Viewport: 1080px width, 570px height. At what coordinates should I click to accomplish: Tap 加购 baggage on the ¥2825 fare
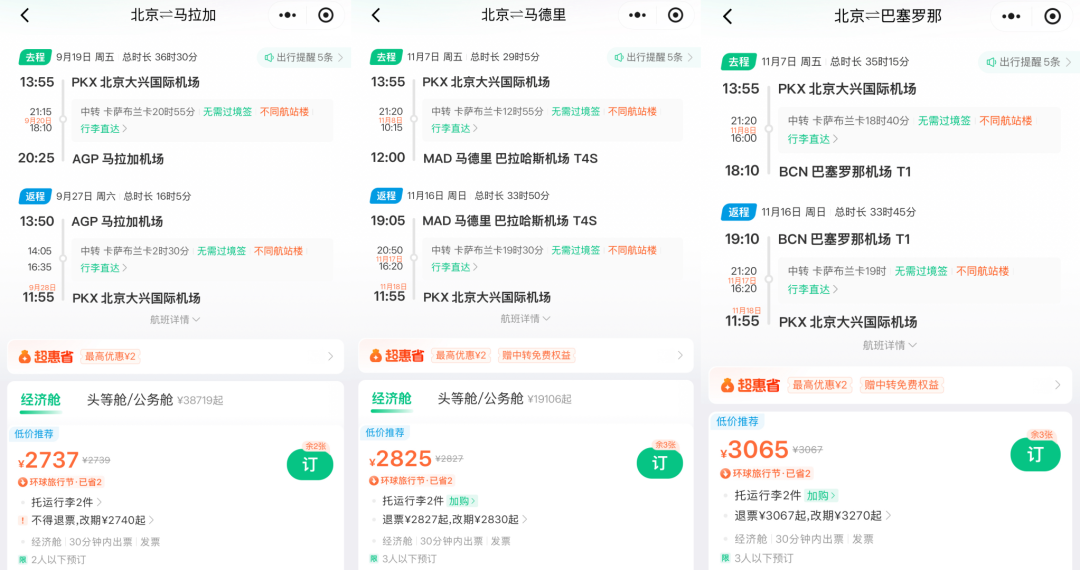coord(462,501)
